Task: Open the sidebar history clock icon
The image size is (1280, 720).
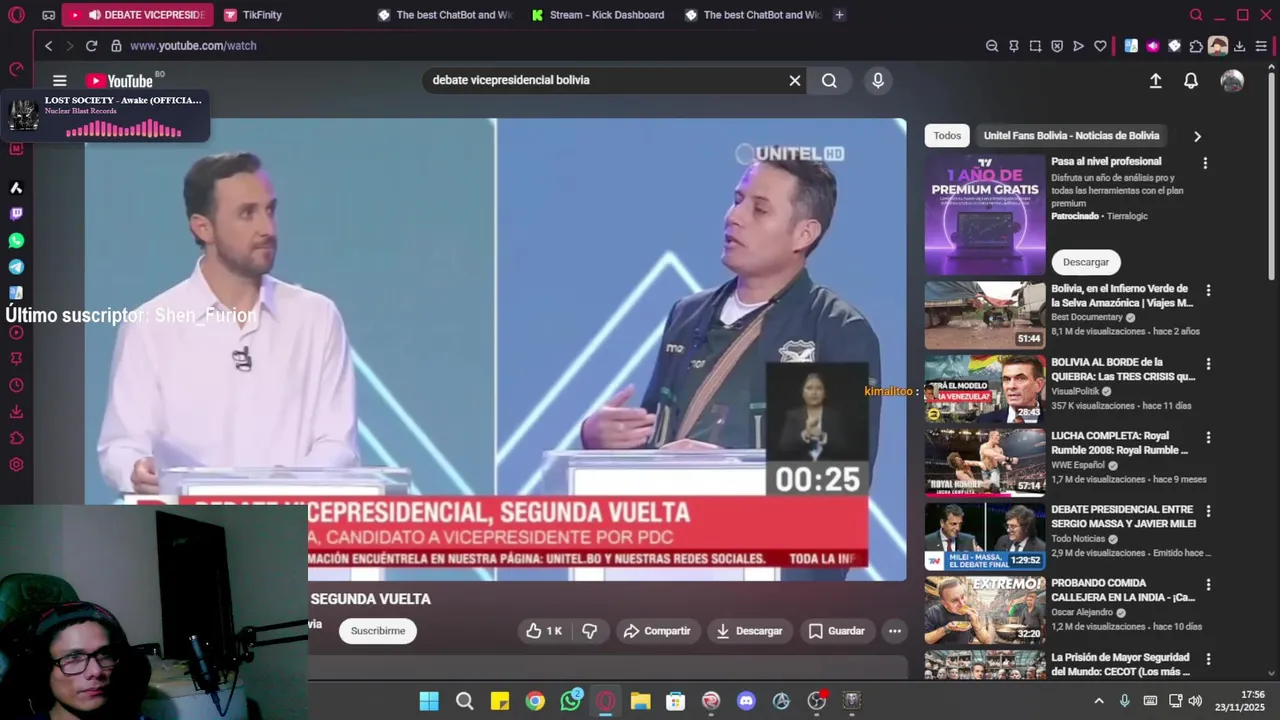Action: [x=16, y=385]
